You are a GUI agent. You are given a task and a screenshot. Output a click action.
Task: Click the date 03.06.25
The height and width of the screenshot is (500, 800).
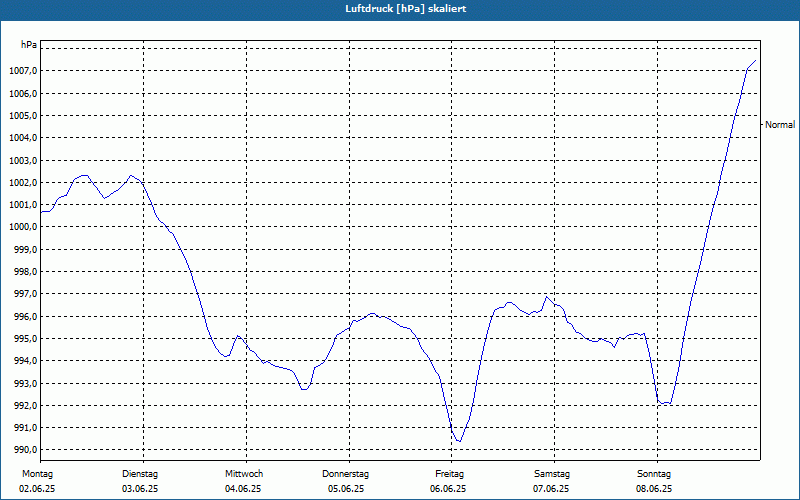[x=140, y=489]
